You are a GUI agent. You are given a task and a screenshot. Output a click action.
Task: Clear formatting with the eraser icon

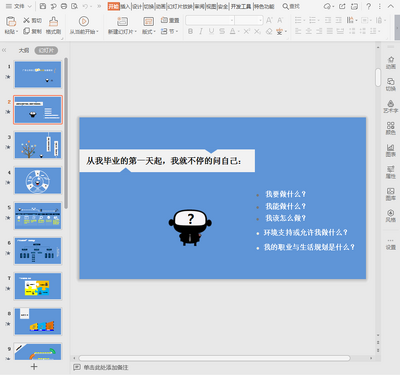[x=269, y=31]
